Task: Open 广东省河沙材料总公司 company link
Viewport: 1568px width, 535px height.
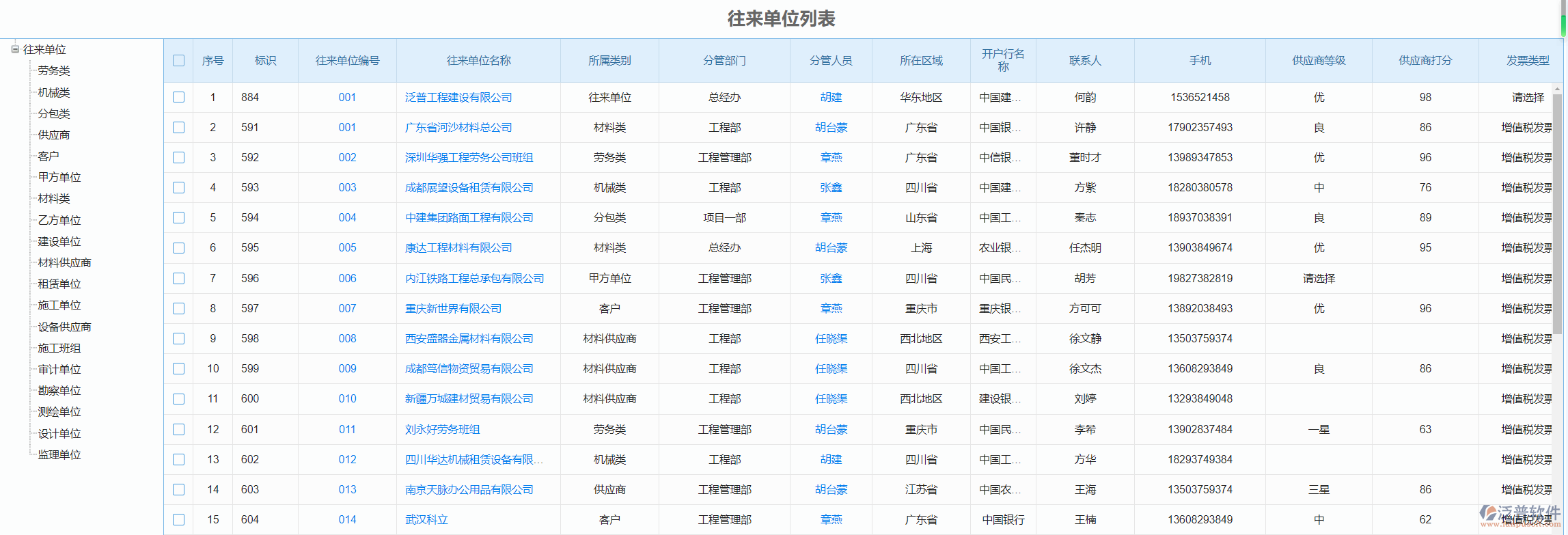Action: tap(458, 128)
